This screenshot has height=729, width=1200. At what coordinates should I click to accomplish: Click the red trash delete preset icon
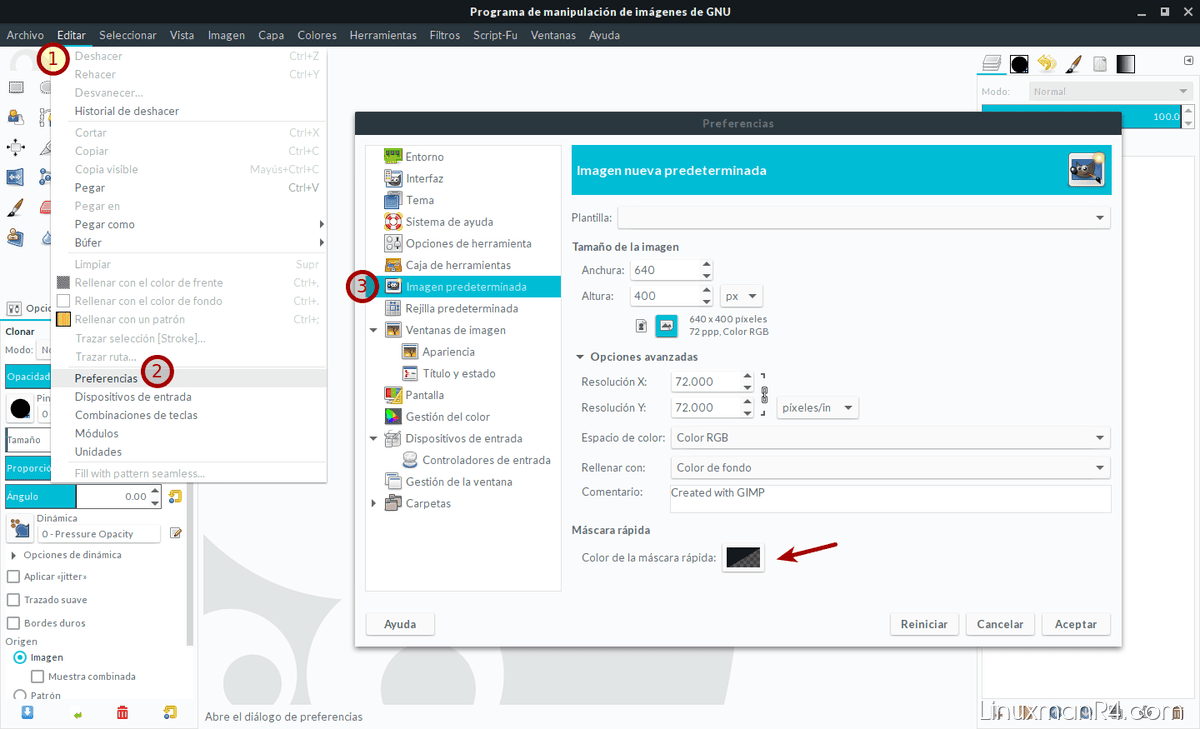[x=122, y=712]
